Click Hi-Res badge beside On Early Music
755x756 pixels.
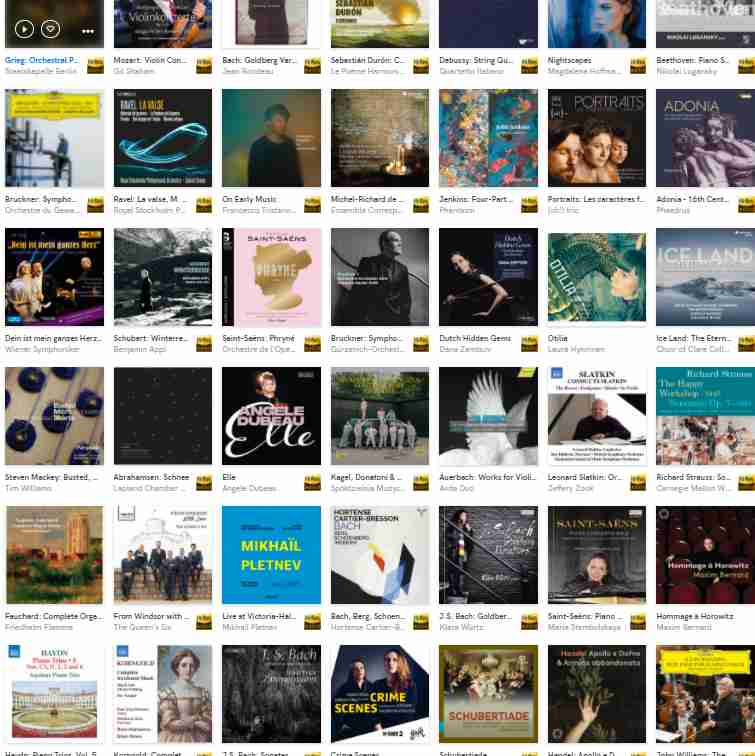[312, 205]
